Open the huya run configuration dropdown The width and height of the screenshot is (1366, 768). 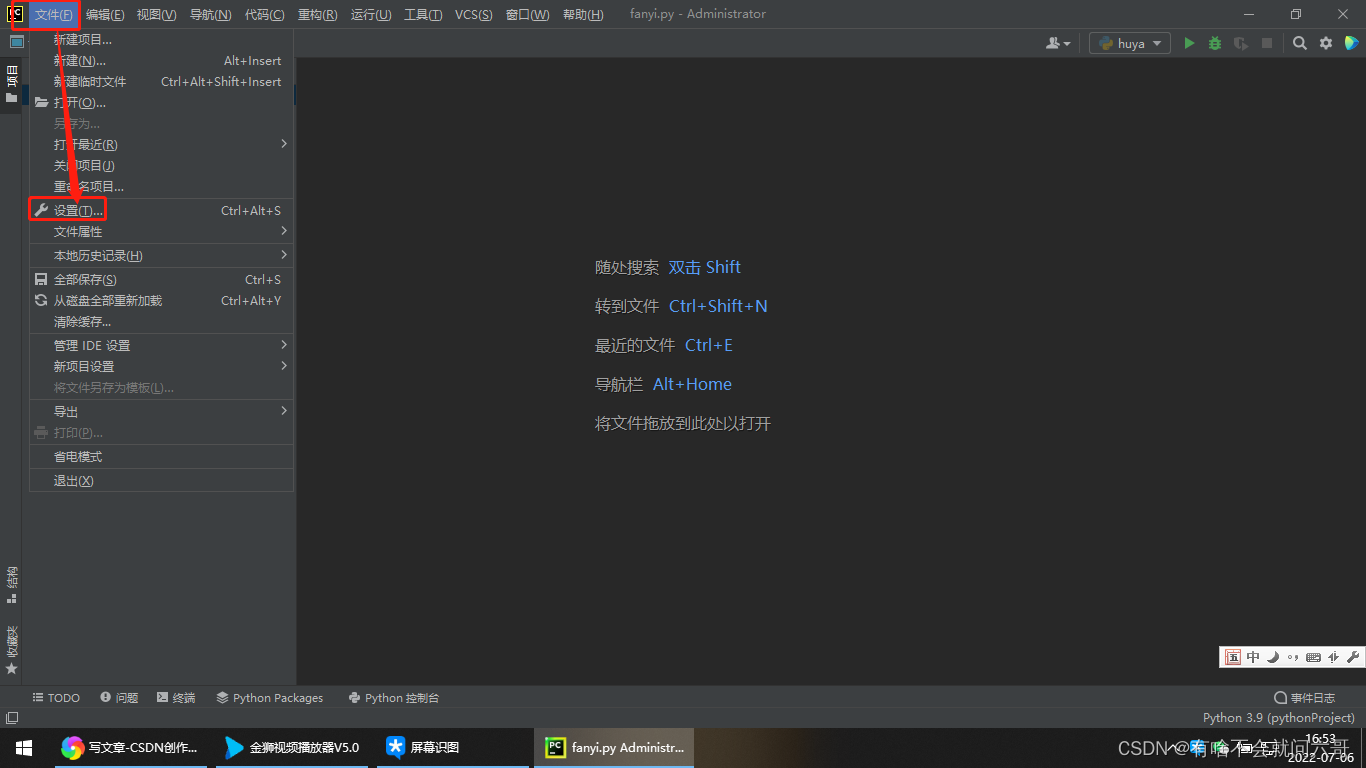(1129, 43)
